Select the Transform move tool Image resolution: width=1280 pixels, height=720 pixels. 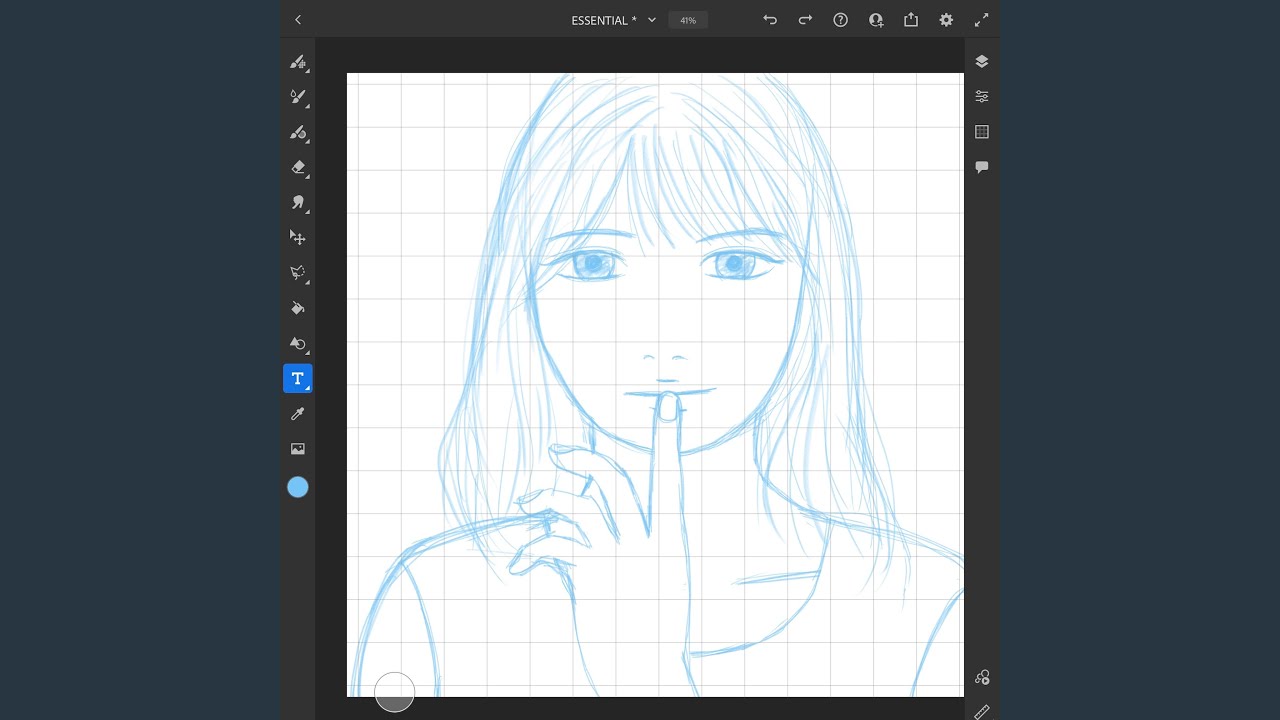point(297,237)
